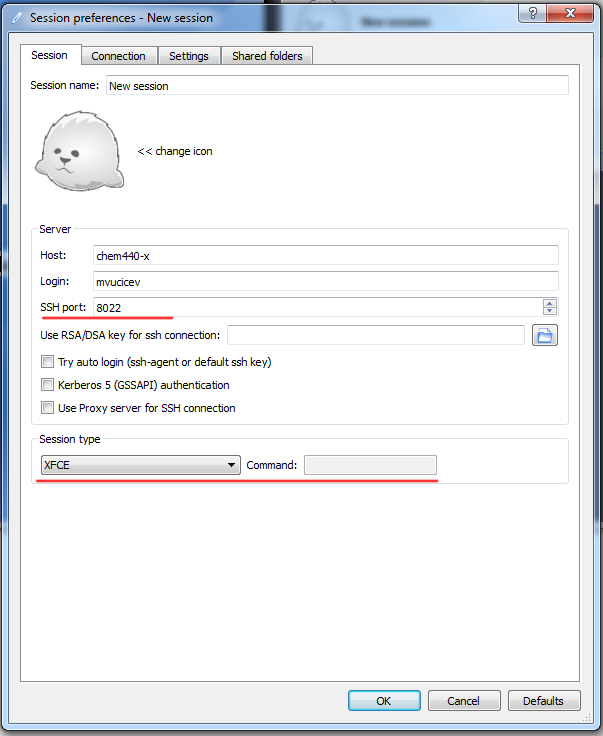Close the Session preferences dialog
This screenshot has width=603, height=736.
(x=572, y=13)
